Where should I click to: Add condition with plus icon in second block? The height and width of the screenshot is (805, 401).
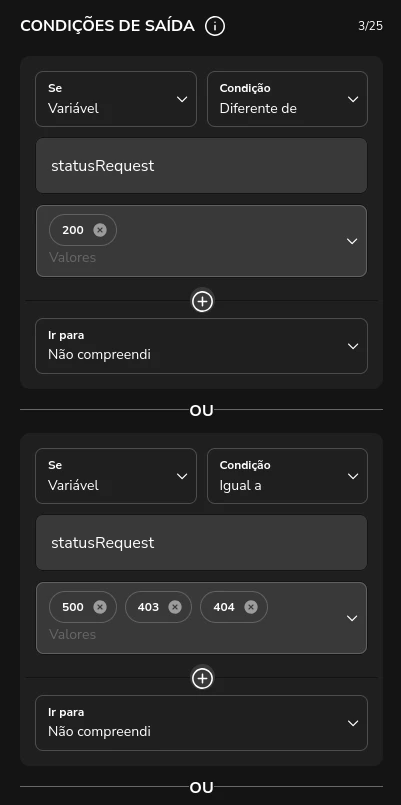(x=202, y=679)
